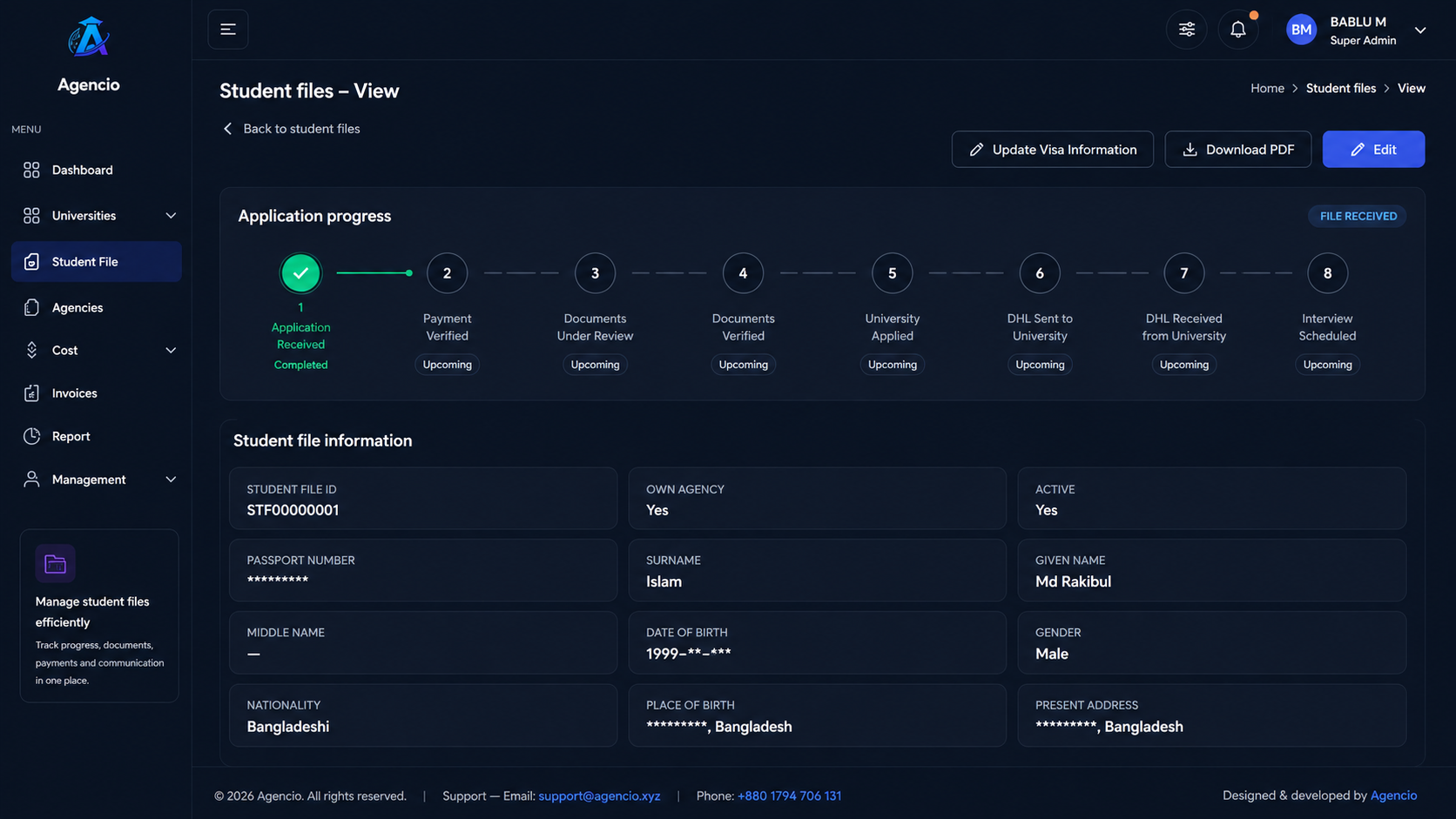This screenshot has height=819, width=1456.
Task: Click the Agencies icon in sidebar
Action: [x=31, y=307]
